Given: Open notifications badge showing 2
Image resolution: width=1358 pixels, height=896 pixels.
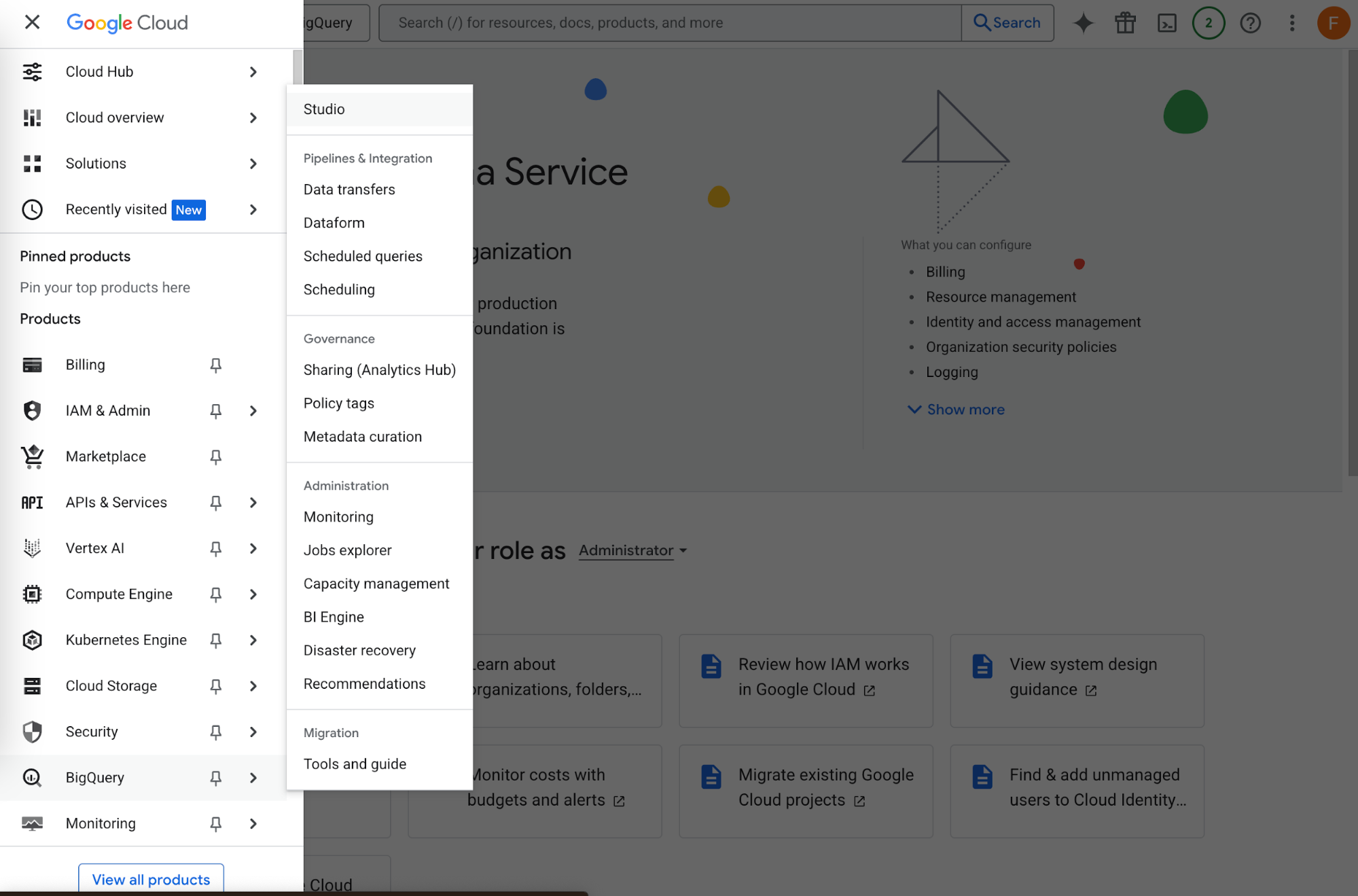Looking at the screenshot, I should point(1209,22).
